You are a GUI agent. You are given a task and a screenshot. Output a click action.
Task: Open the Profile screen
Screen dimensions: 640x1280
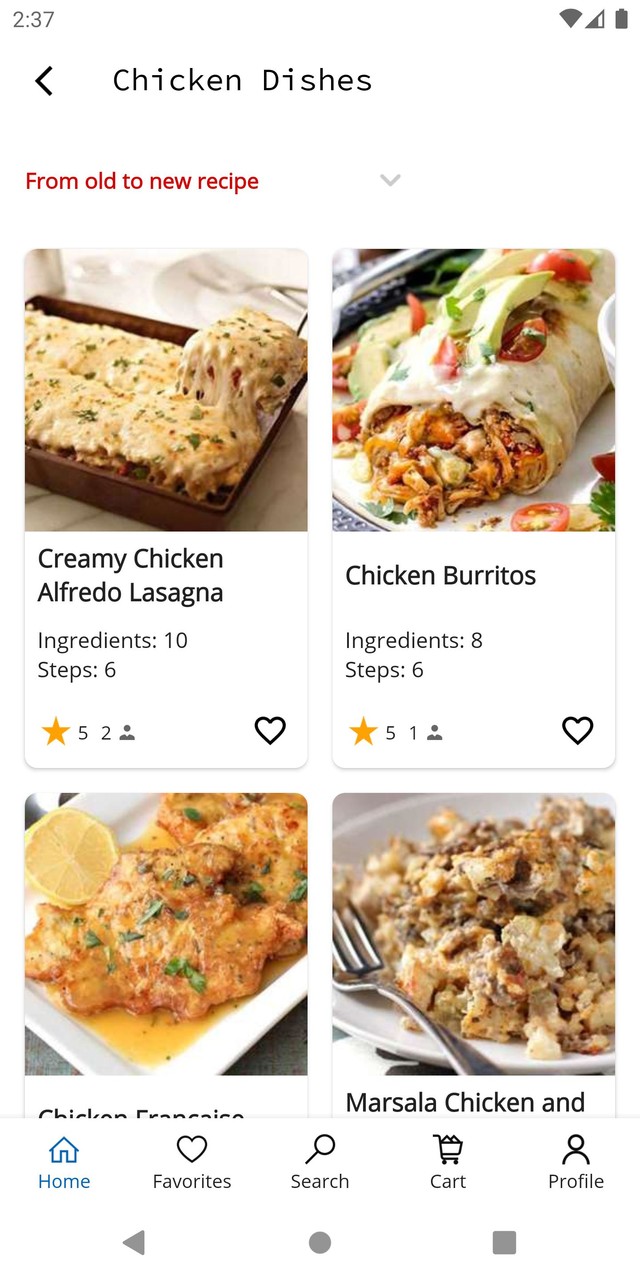pos(575,1162)
